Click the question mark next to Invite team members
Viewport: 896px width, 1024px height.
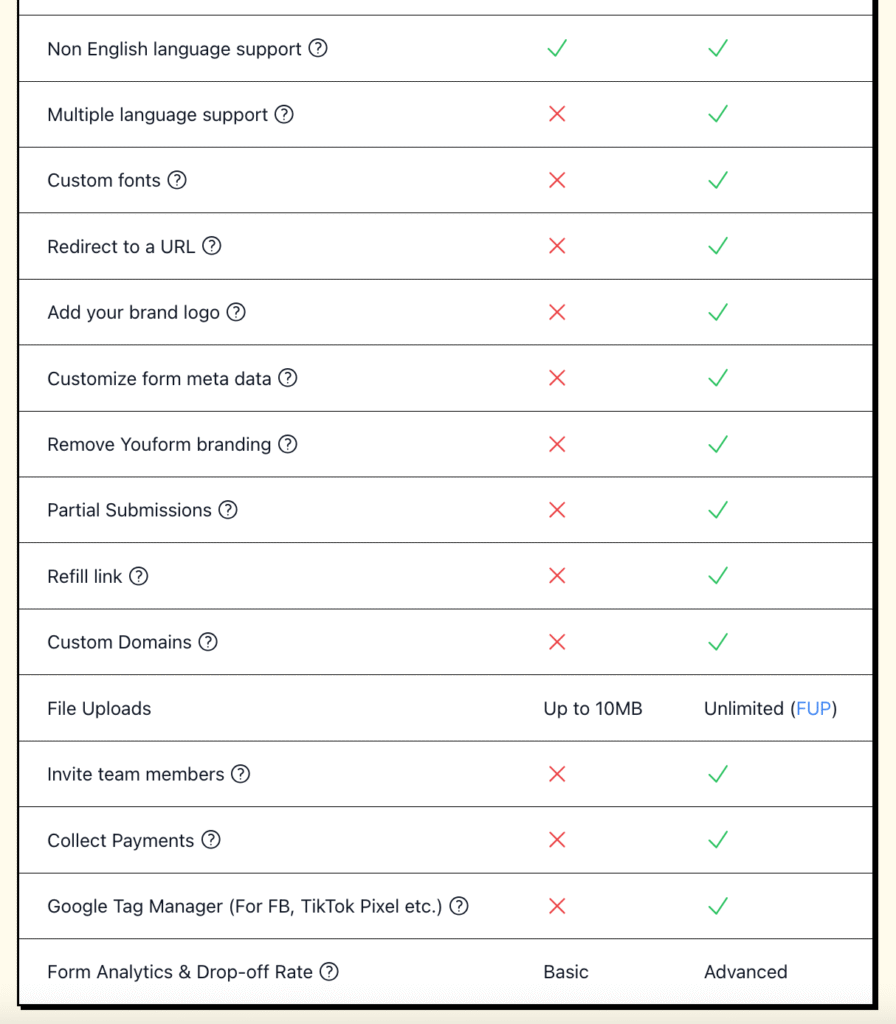pyautogui.click(x=240, y=774)
